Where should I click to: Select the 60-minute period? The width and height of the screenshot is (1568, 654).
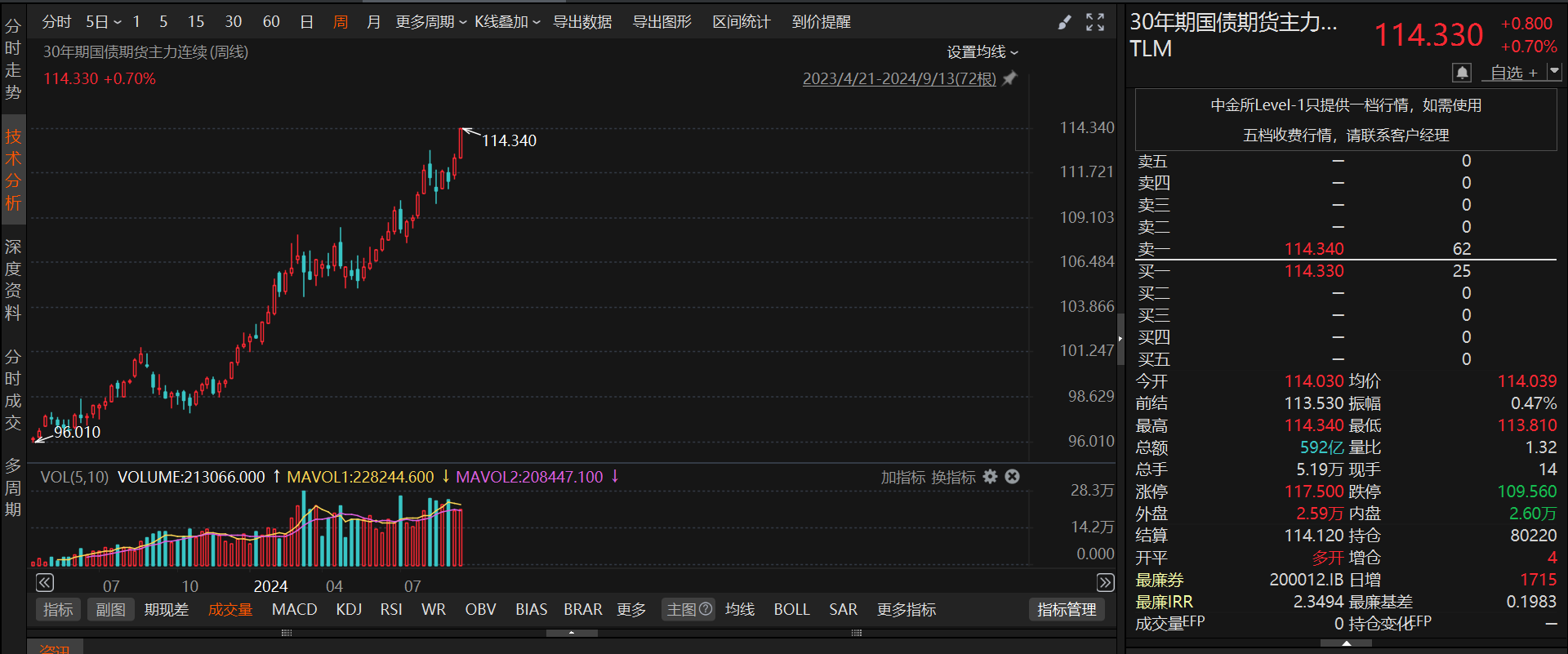pos(271,22)
